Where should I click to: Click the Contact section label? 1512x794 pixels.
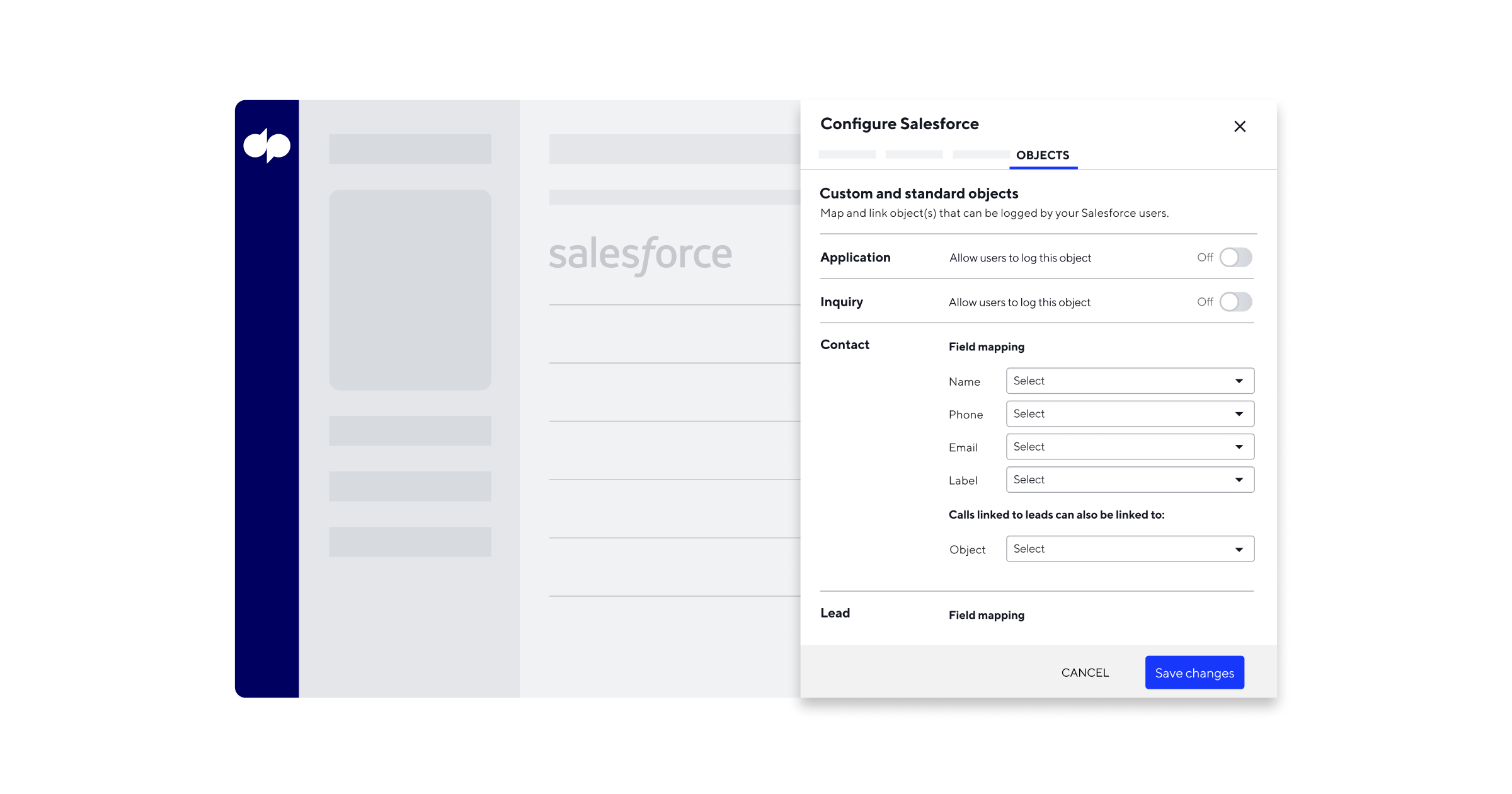click(844, 345)
